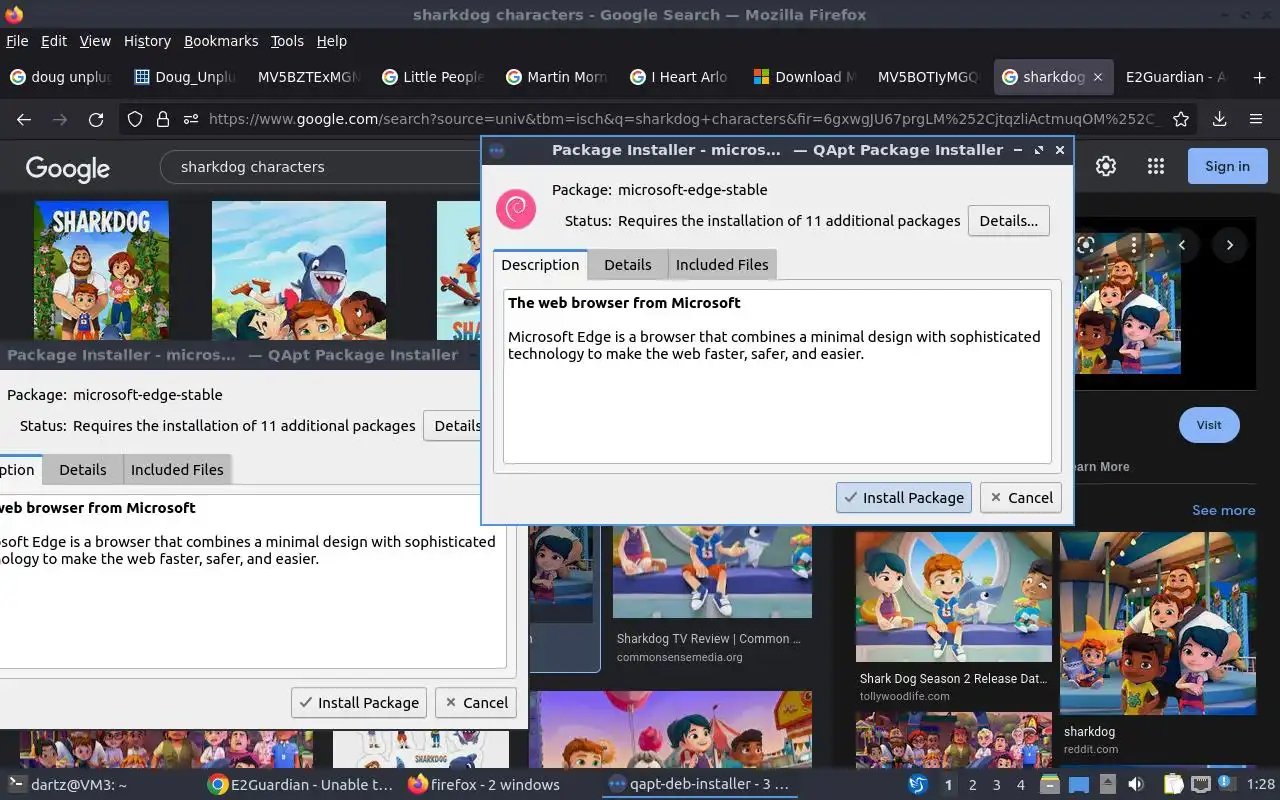Search inside image with the lens icon

coord(1085,245)
